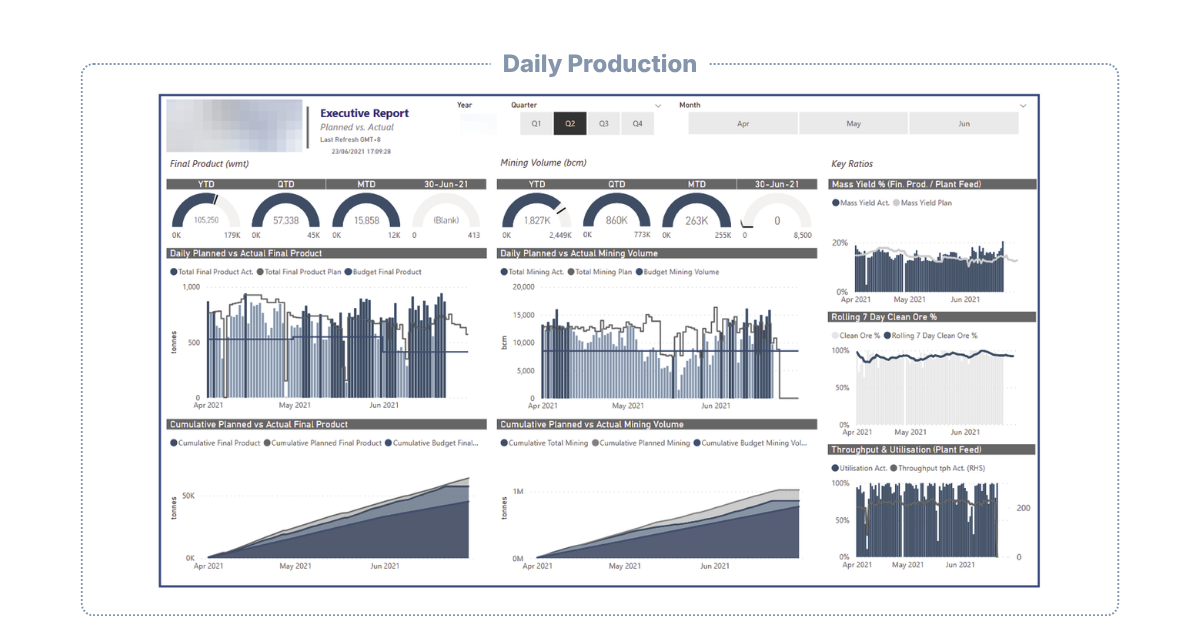Screen dimensions: 1200x630
Task: Click the Budget Final Product legend item
Action: tap(383, 272)
